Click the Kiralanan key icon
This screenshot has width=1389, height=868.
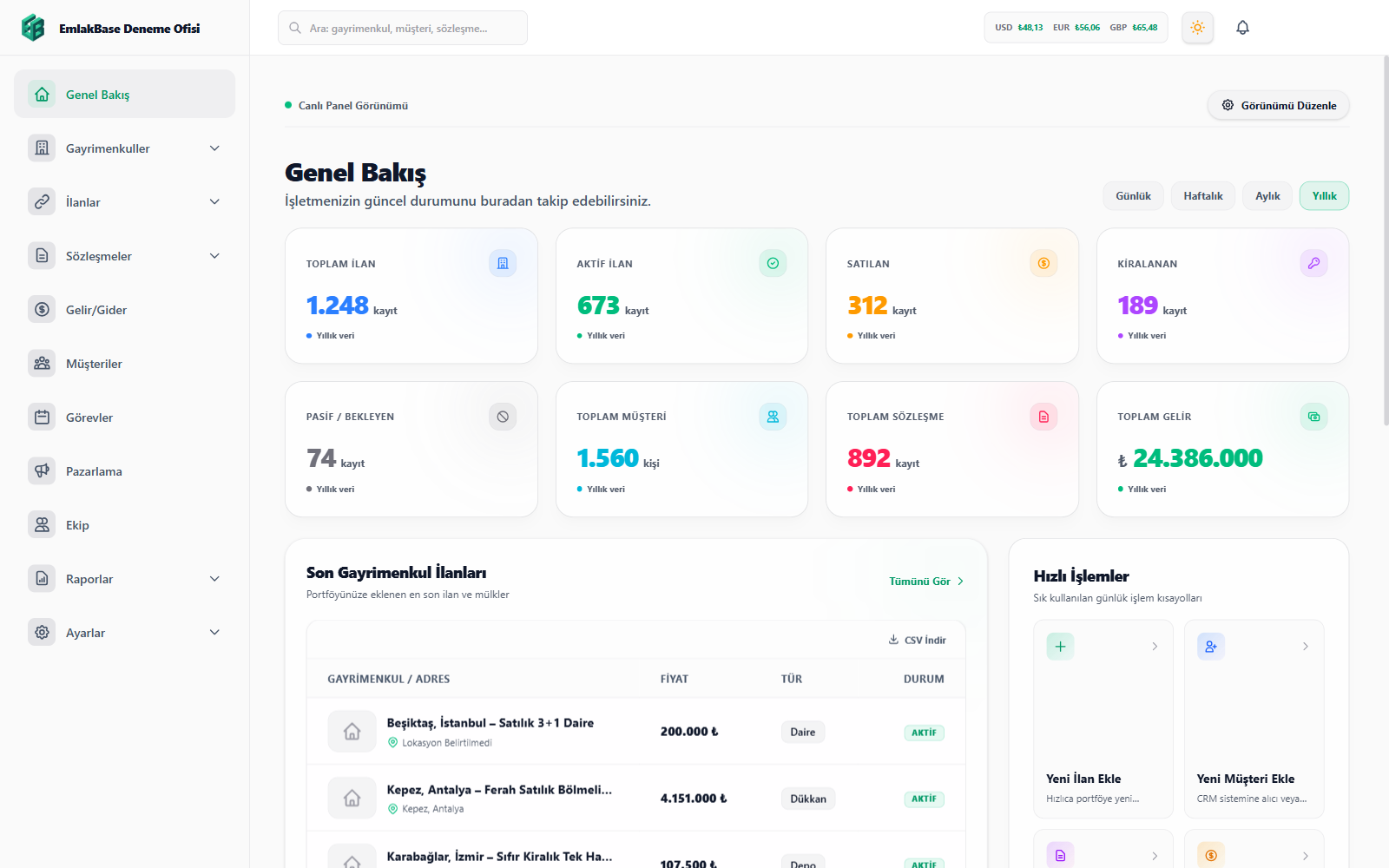coord(1313,263)
